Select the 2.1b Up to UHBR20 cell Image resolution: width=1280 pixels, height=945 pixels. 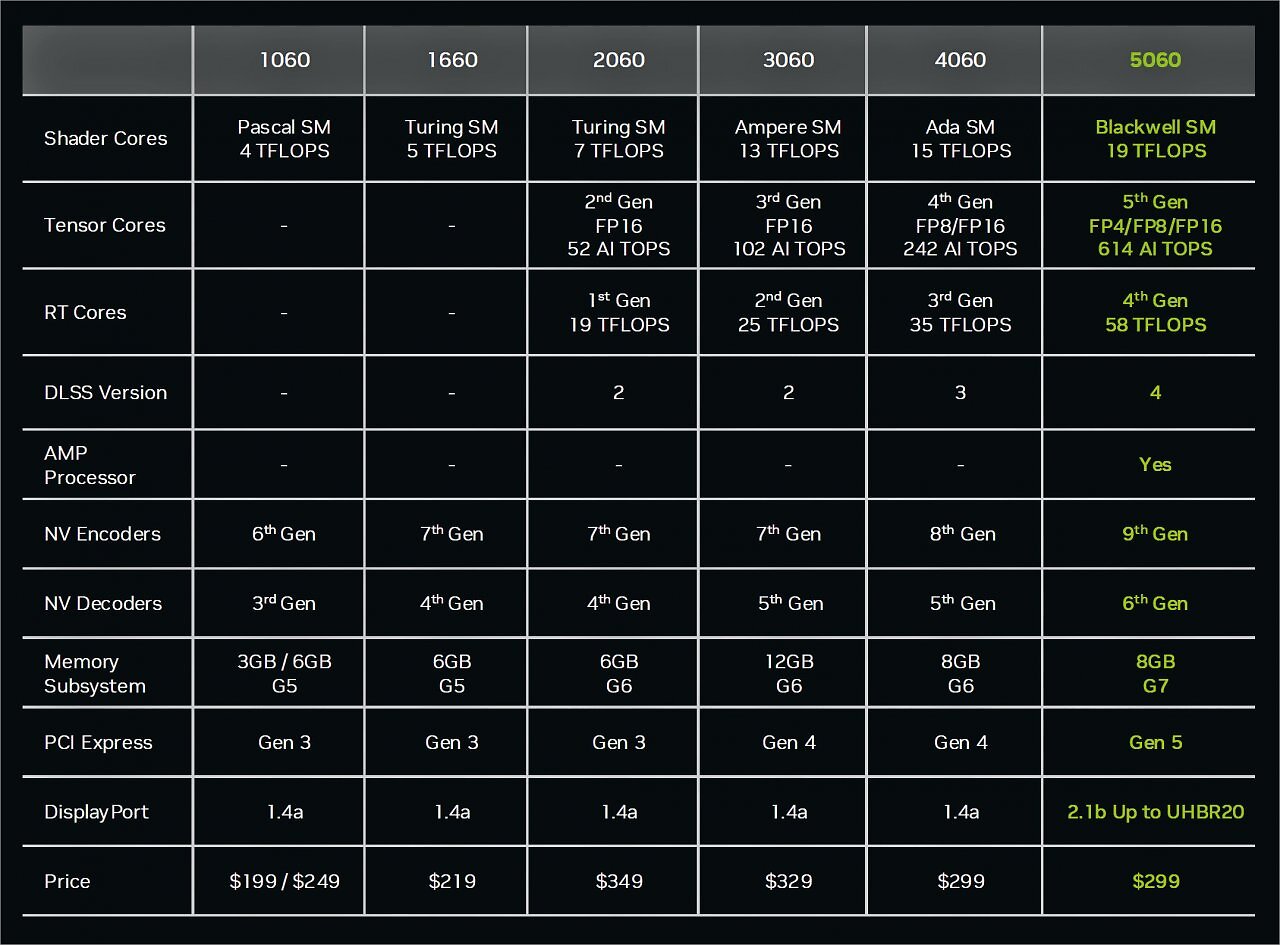point(1155,812)
